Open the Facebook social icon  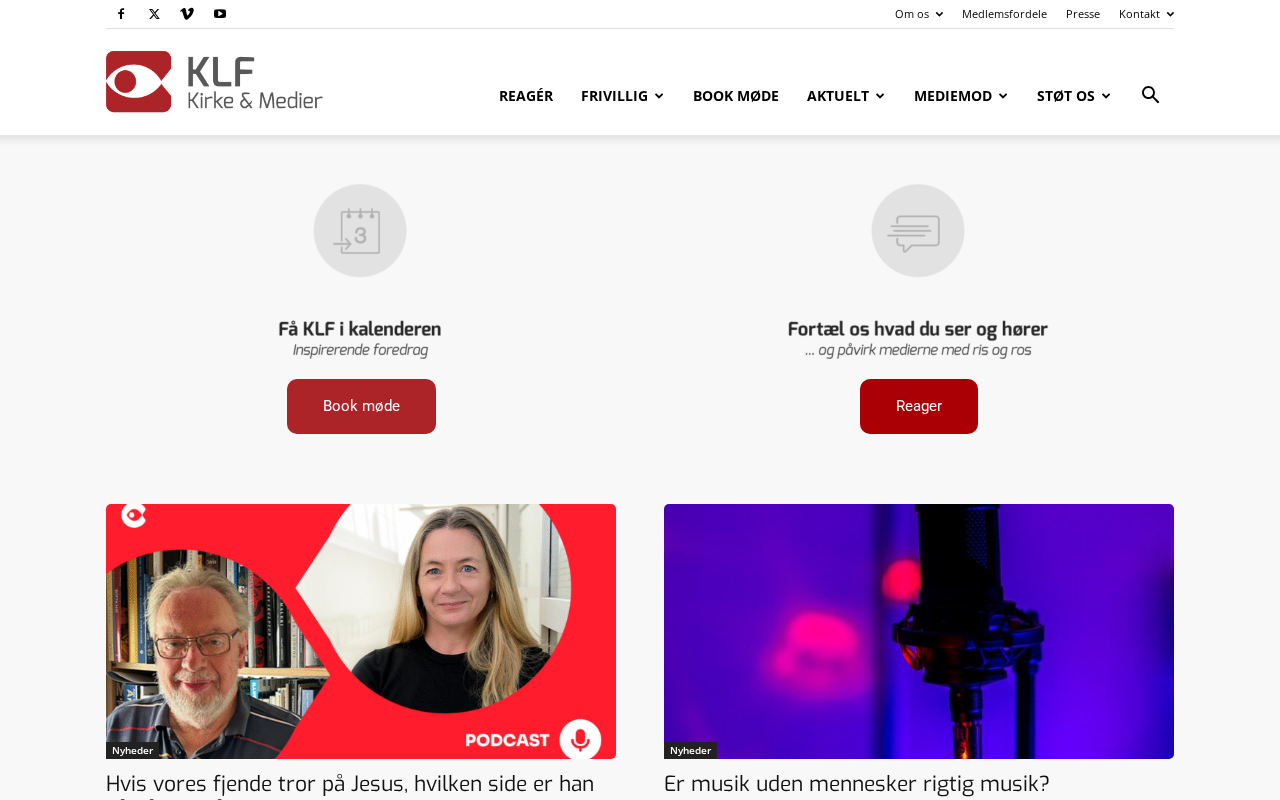(x=121, y=14)
